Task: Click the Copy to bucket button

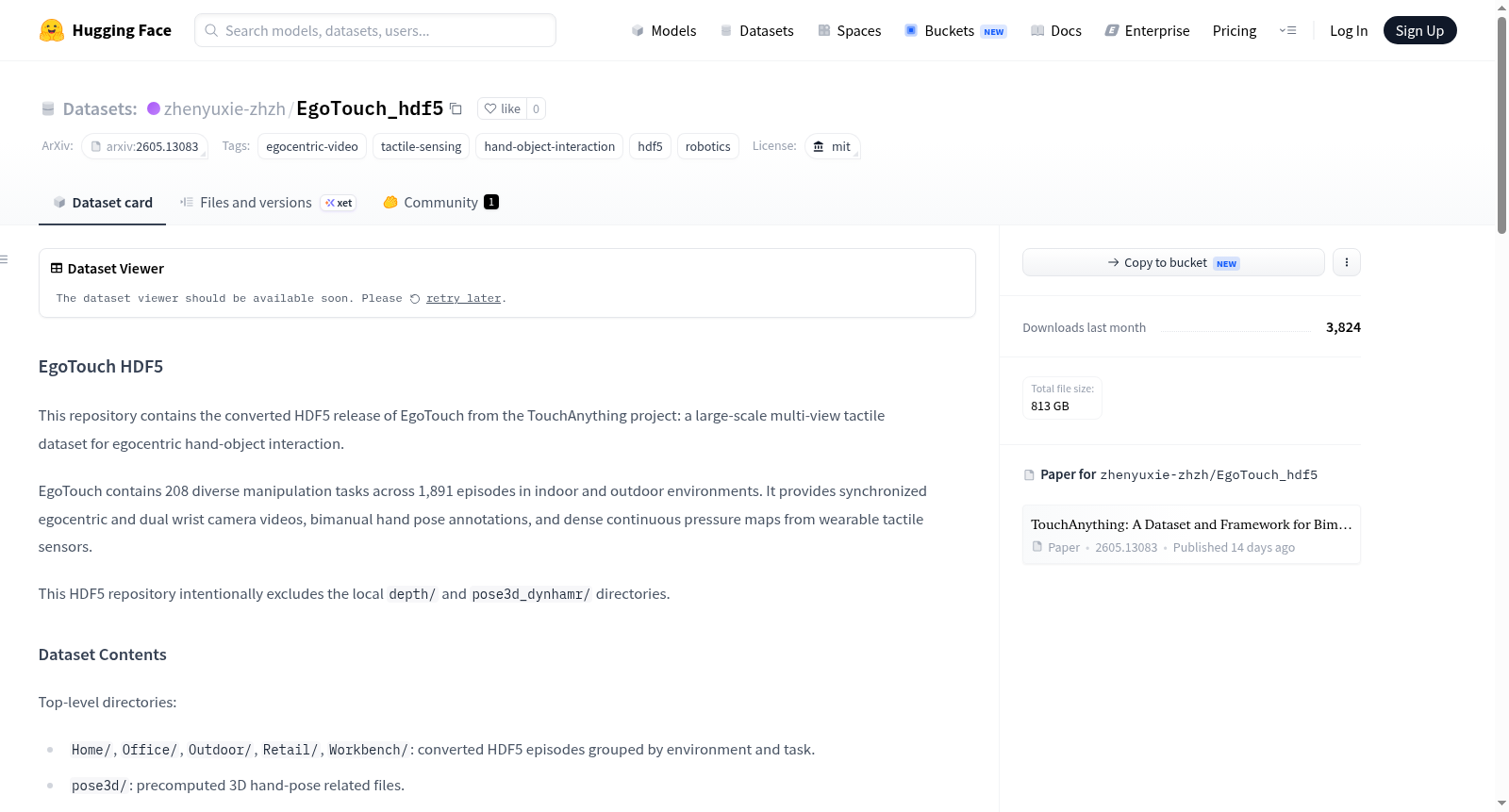Action: 1173,262
